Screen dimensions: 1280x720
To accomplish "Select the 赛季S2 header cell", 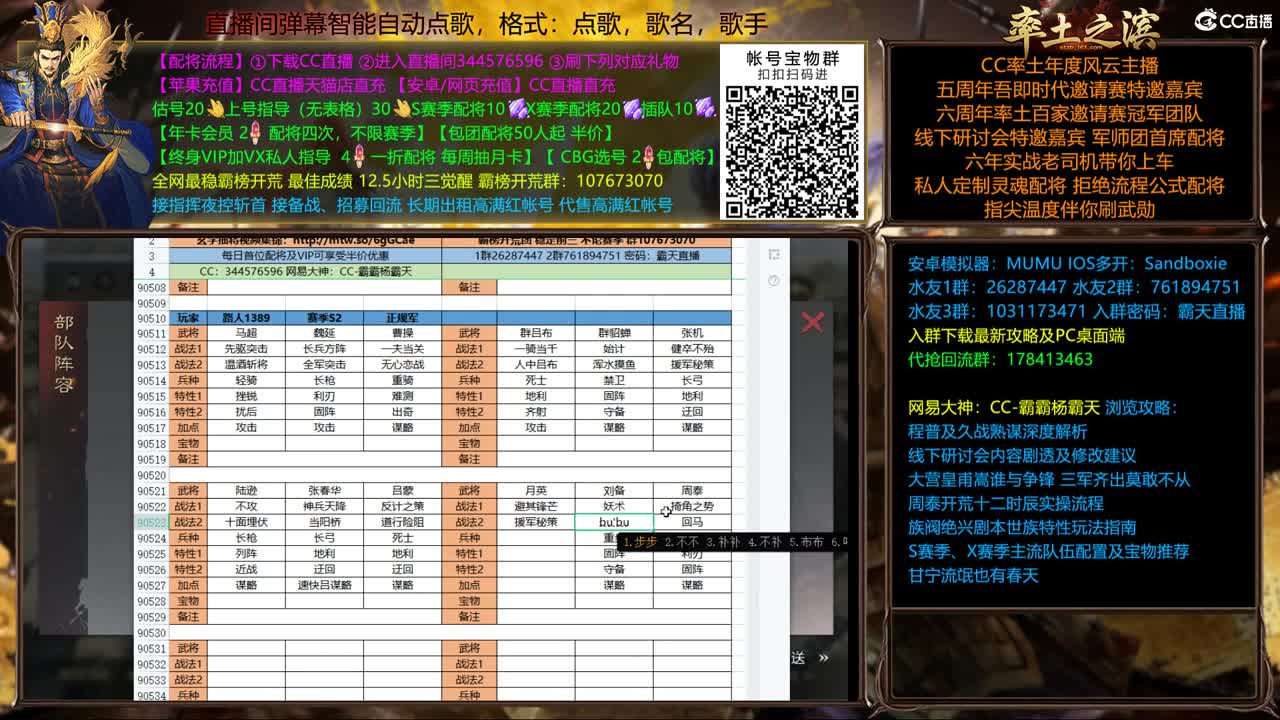I will point(324,318).
